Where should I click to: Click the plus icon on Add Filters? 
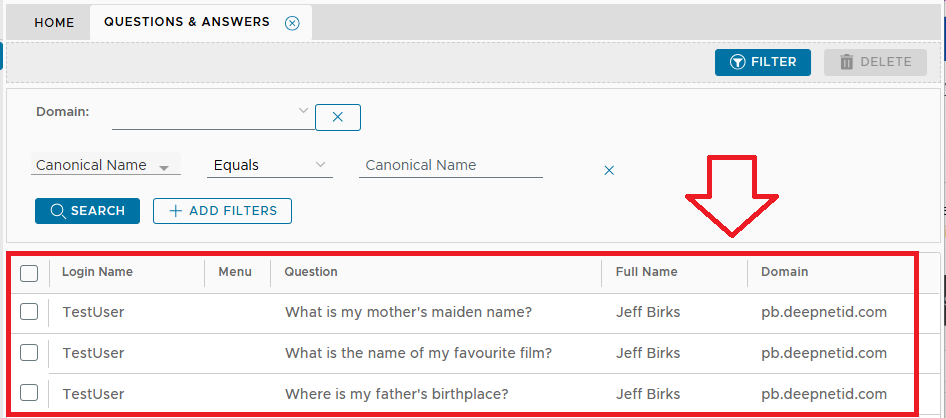point(176,211)
